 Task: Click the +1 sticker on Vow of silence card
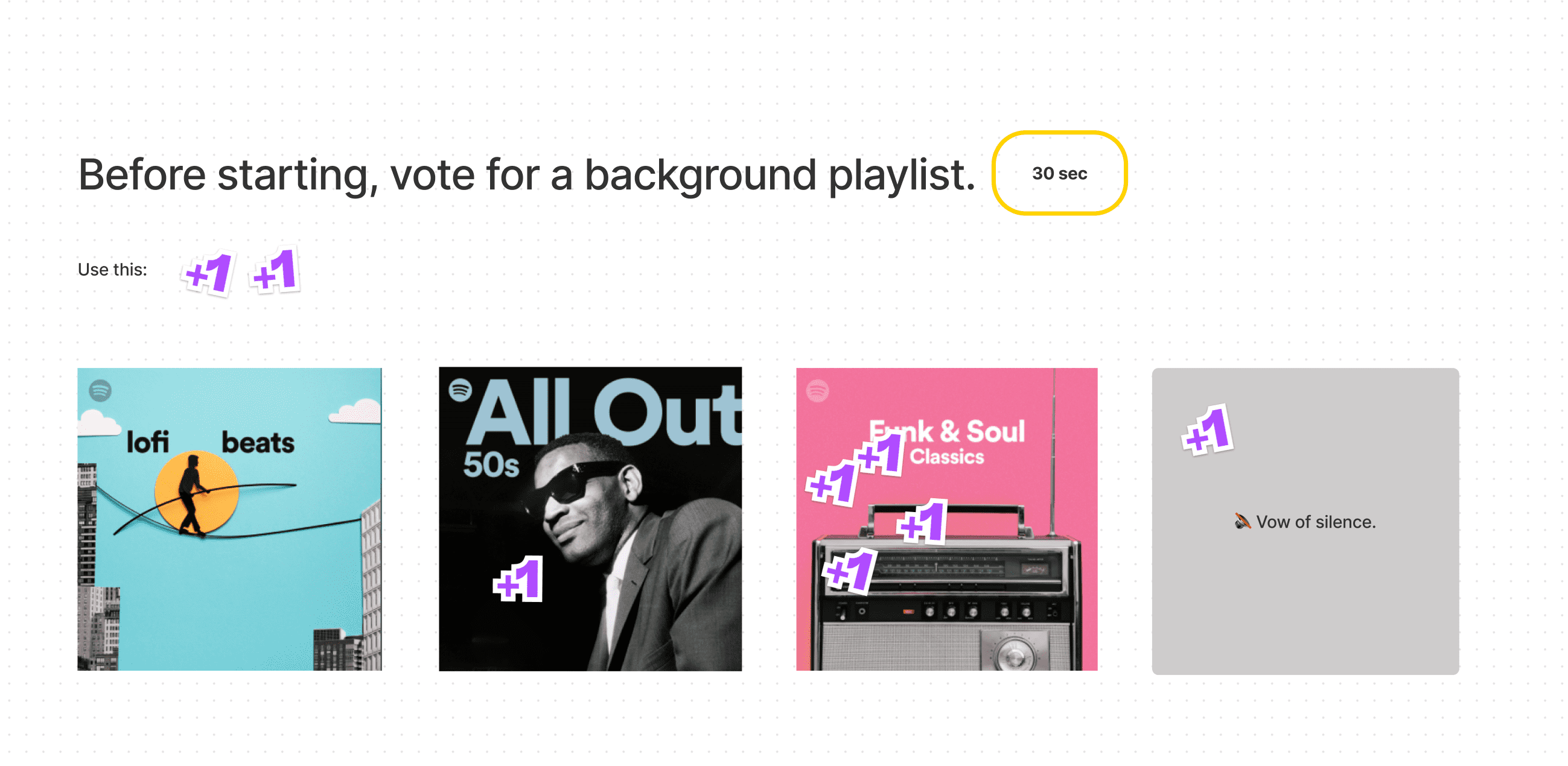coord(1208,431)
